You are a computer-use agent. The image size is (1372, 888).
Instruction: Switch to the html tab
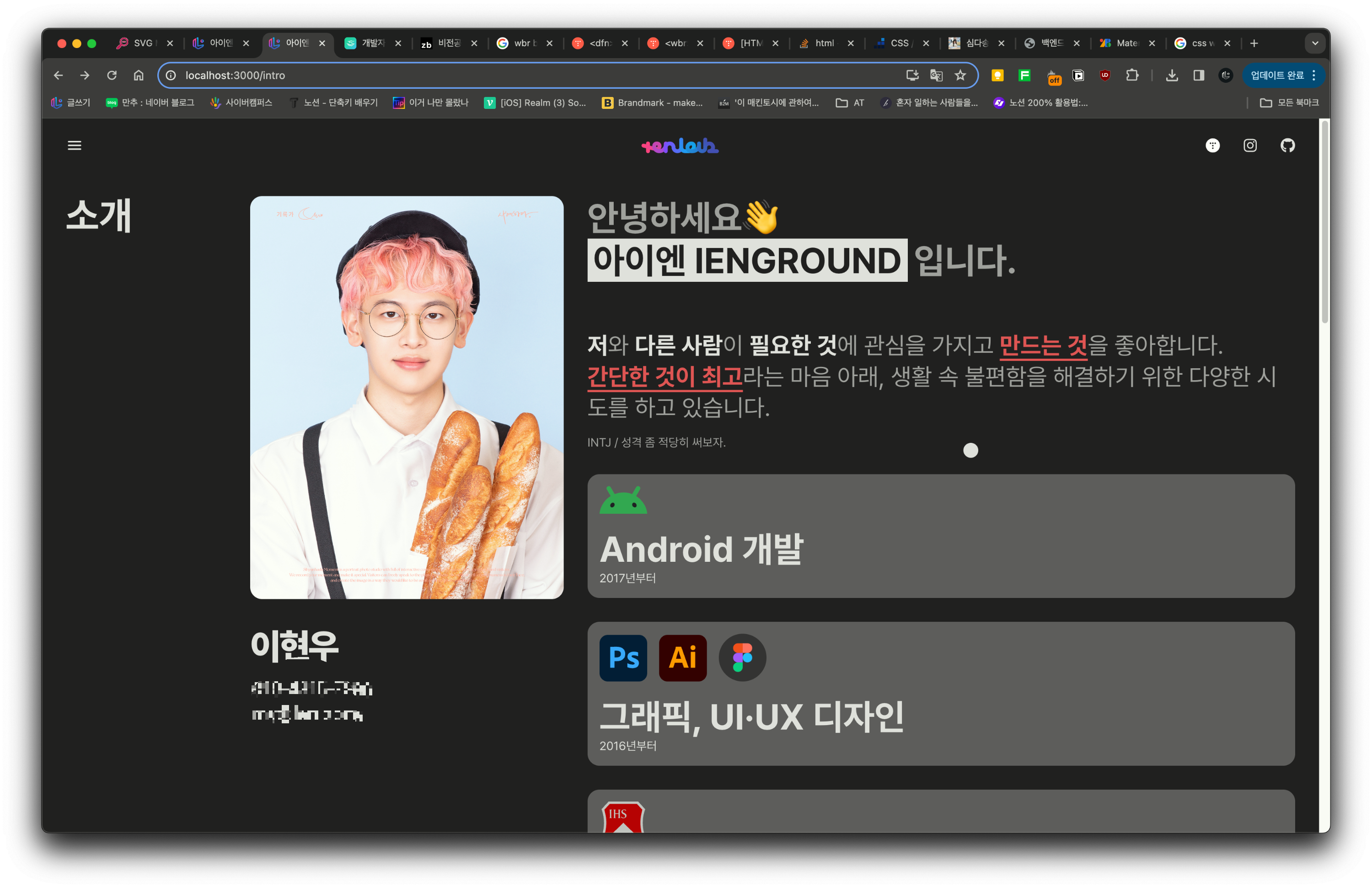point(824,43)
